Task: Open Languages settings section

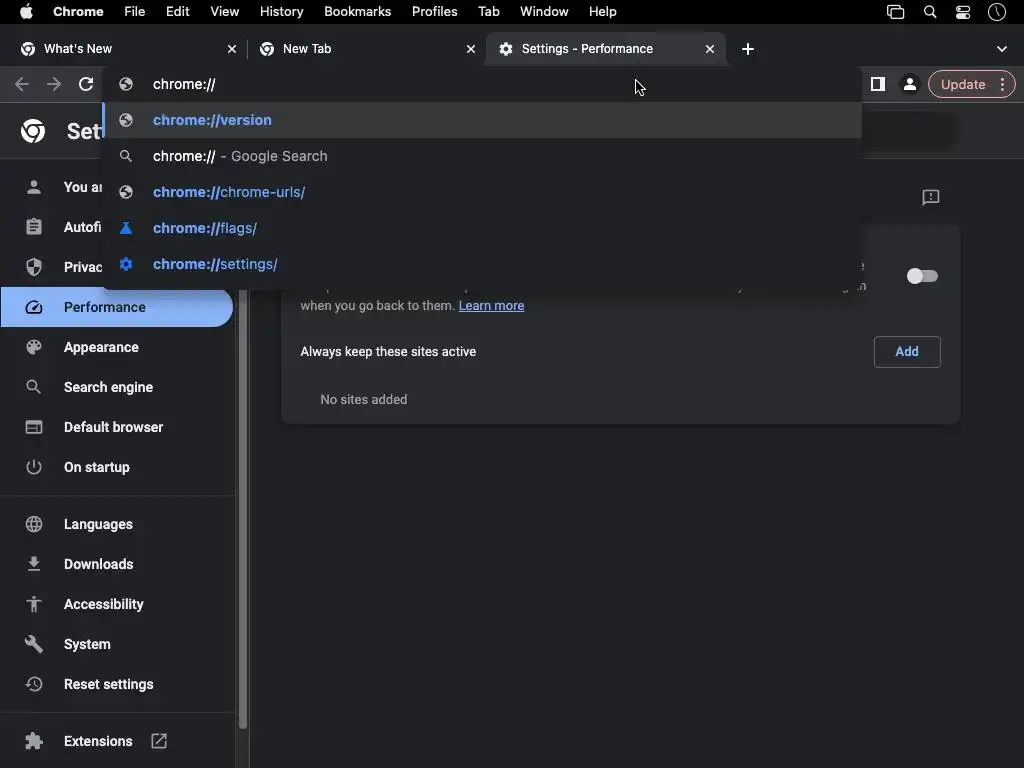Action: [x=116, y=524]
